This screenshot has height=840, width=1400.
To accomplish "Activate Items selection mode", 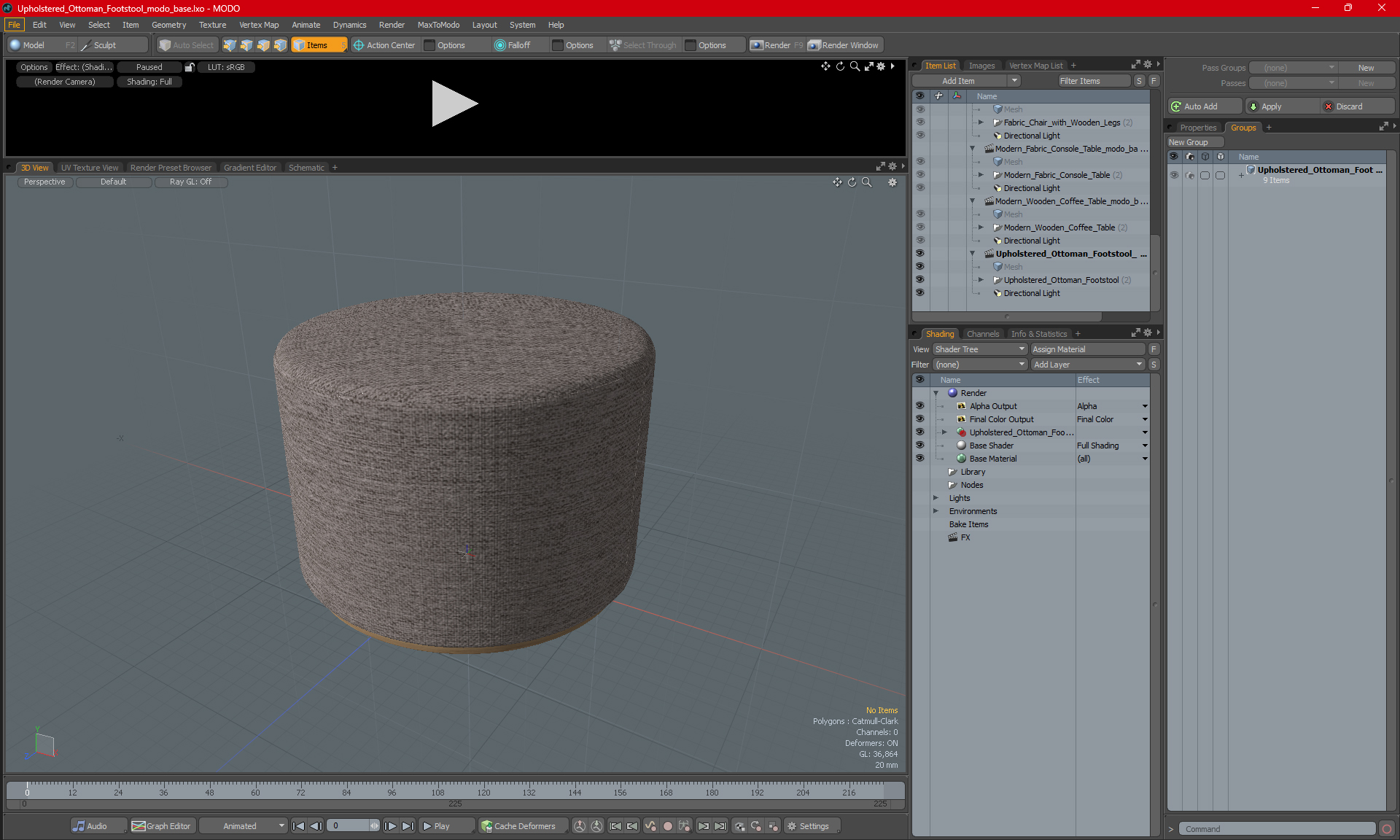I will click(x=319, y=45).
